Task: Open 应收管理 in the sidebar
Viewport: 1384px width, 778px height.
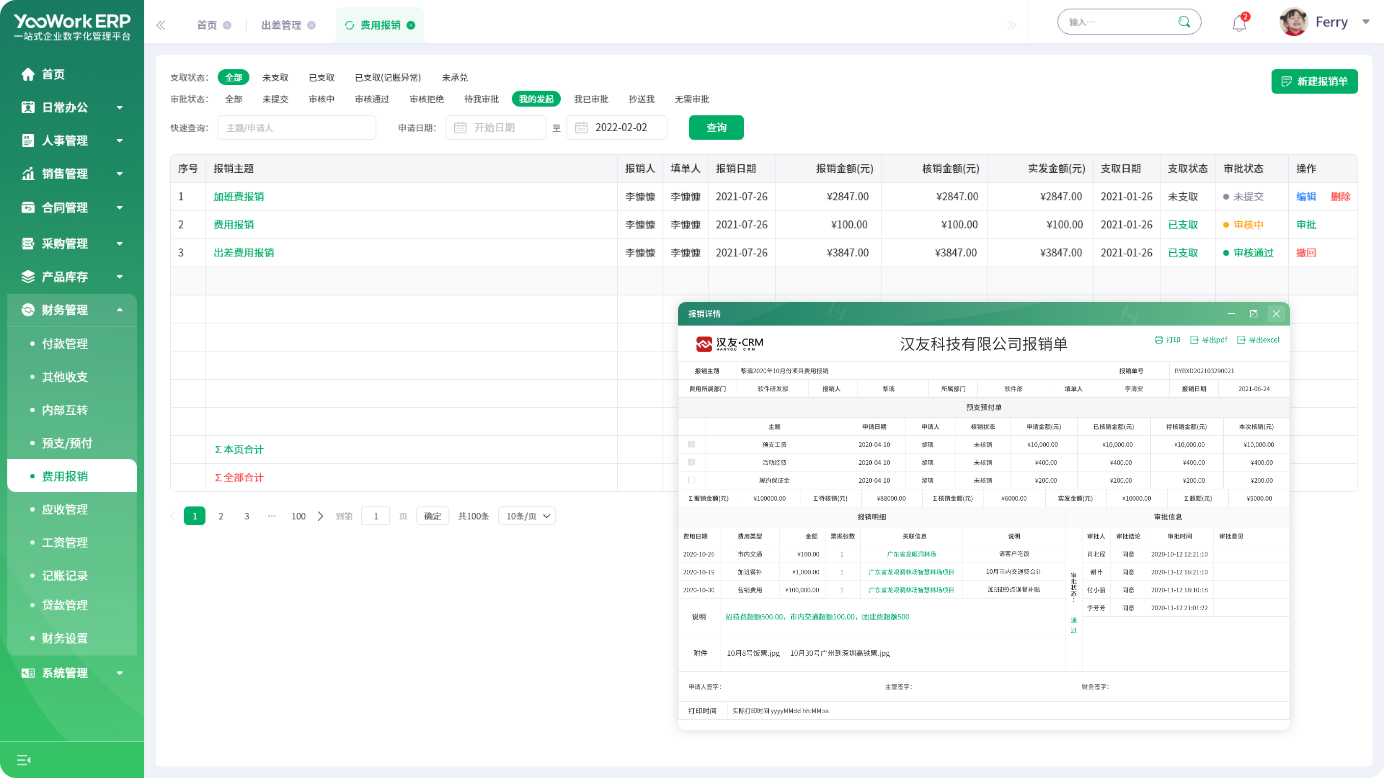Action: (x=65, y=509)
